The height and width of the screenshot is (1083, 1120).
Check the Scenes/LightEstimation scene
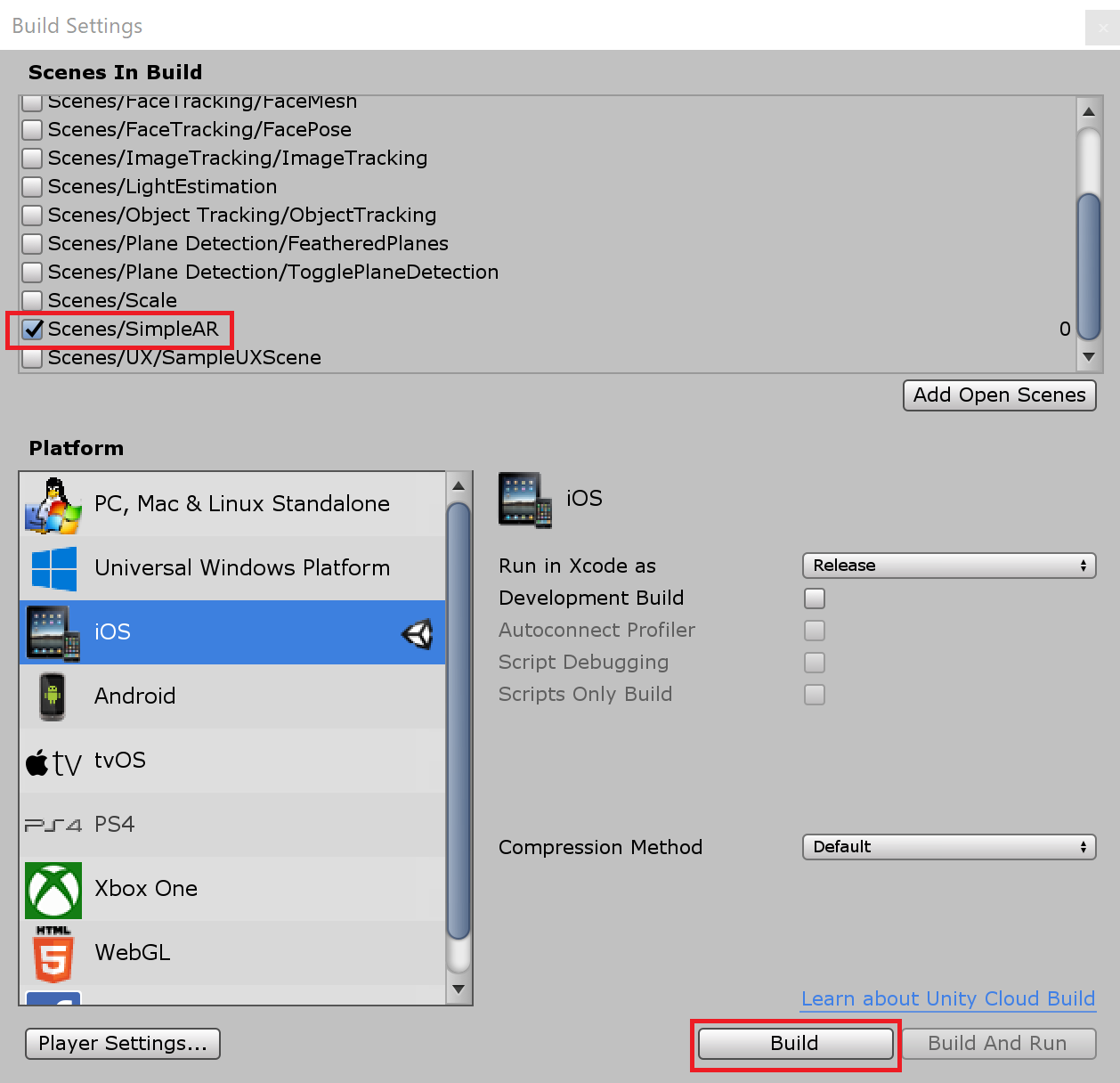(33, 187)
